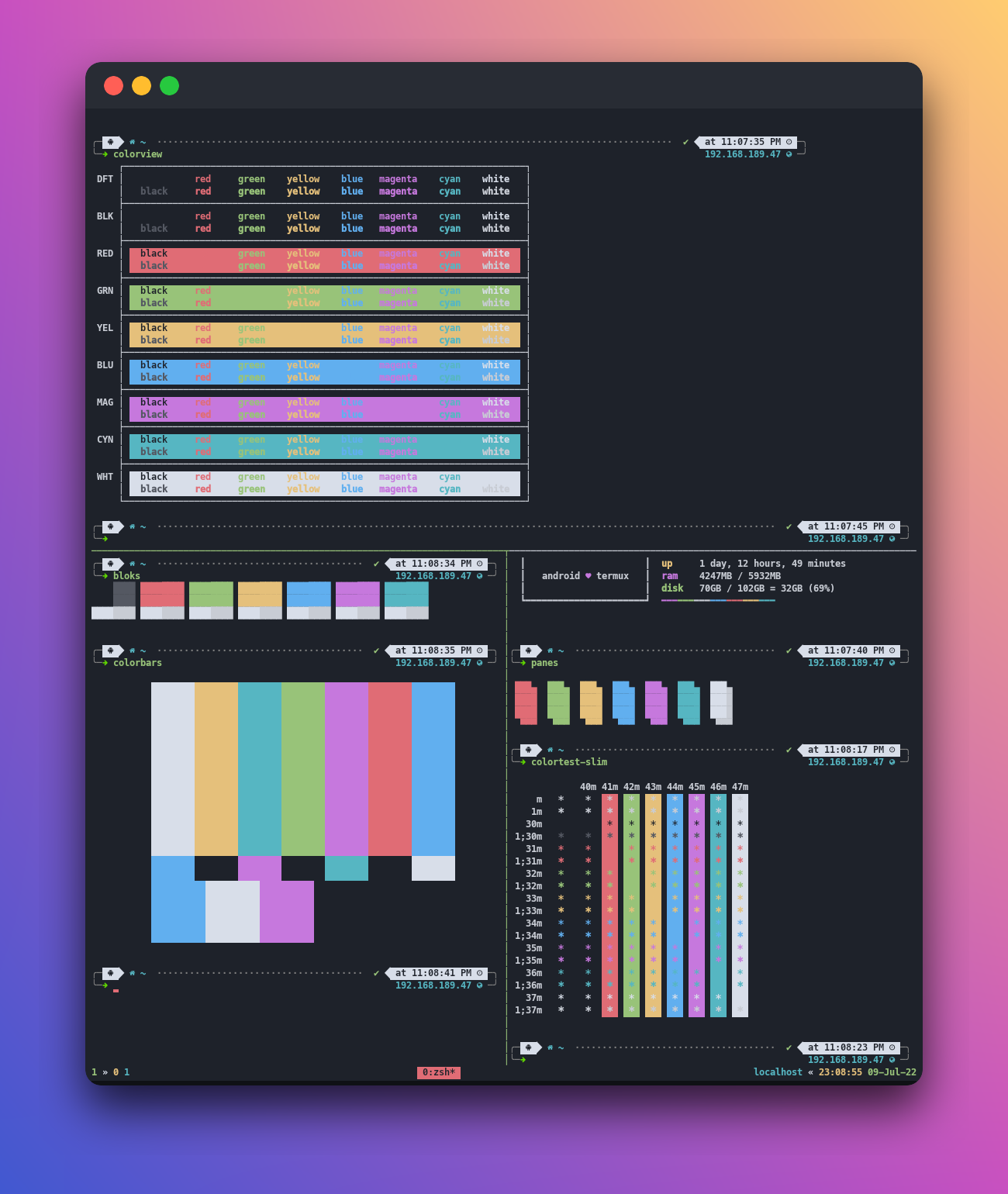Click the uptime value 1 day, 12 hours, 49 minutes
The width and height of the screenshot is (1008, 1194).
coord(772,564)
